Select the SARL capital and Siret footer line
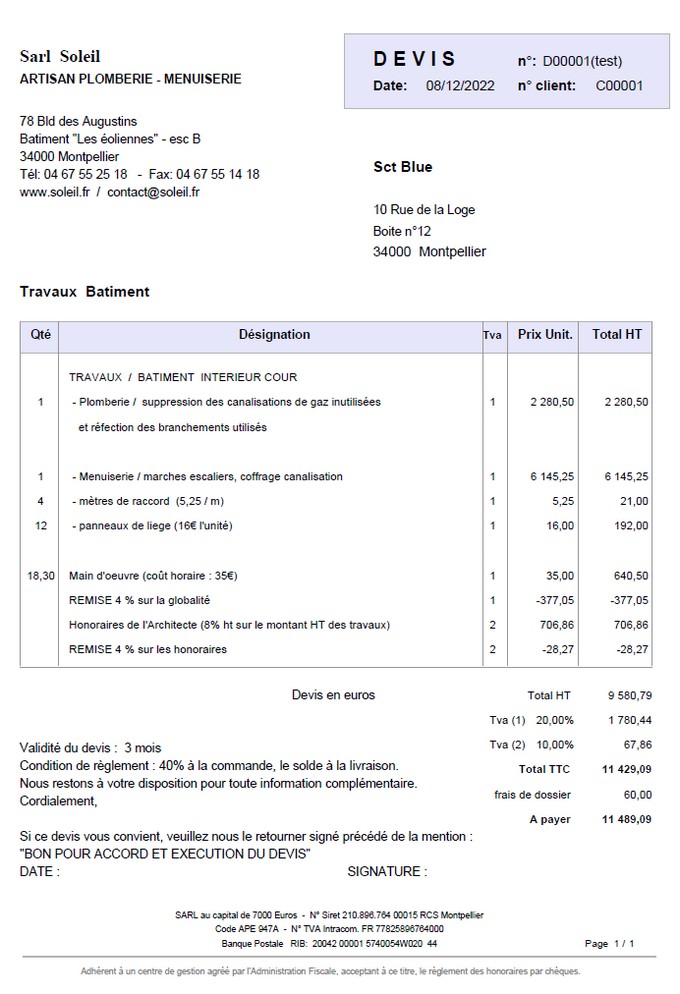Screen dimensions: 680x994 coord(329,915)
